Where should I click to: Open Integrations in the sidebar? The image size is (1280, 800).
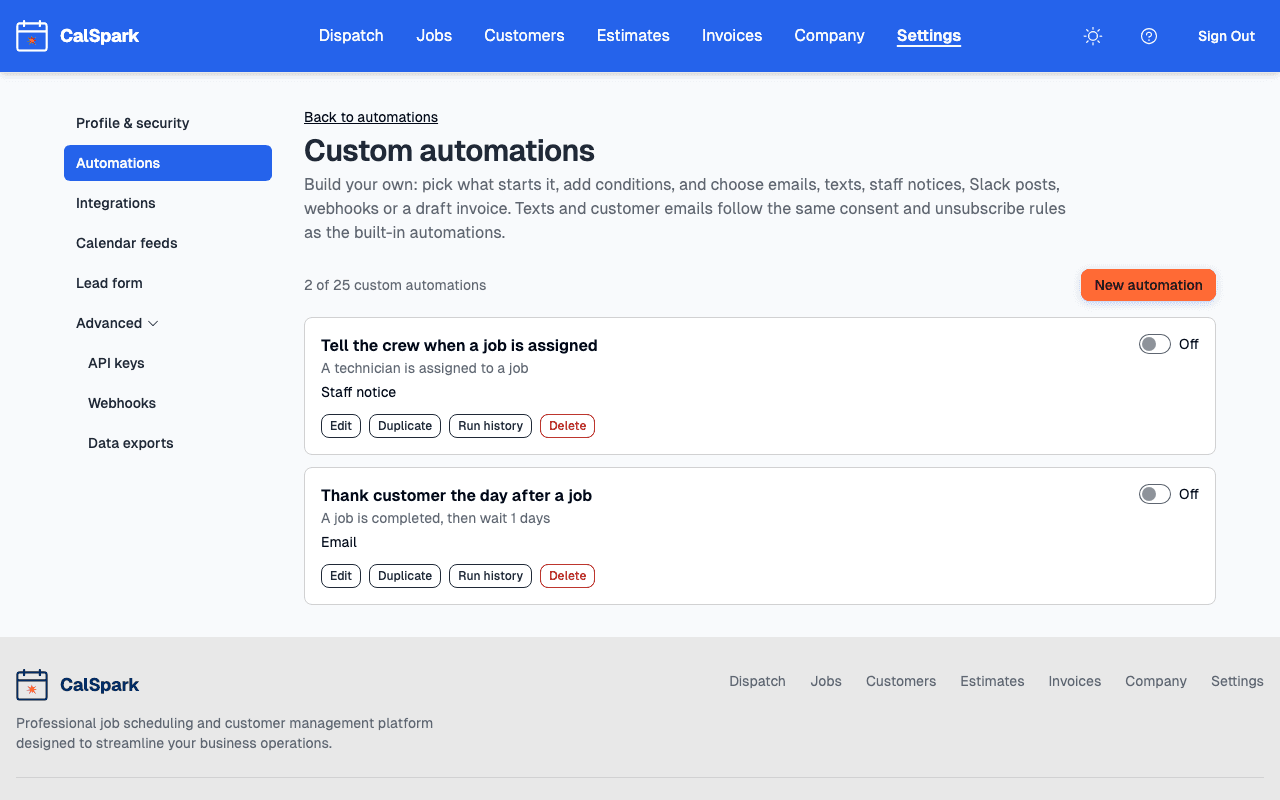coord(168,203)
